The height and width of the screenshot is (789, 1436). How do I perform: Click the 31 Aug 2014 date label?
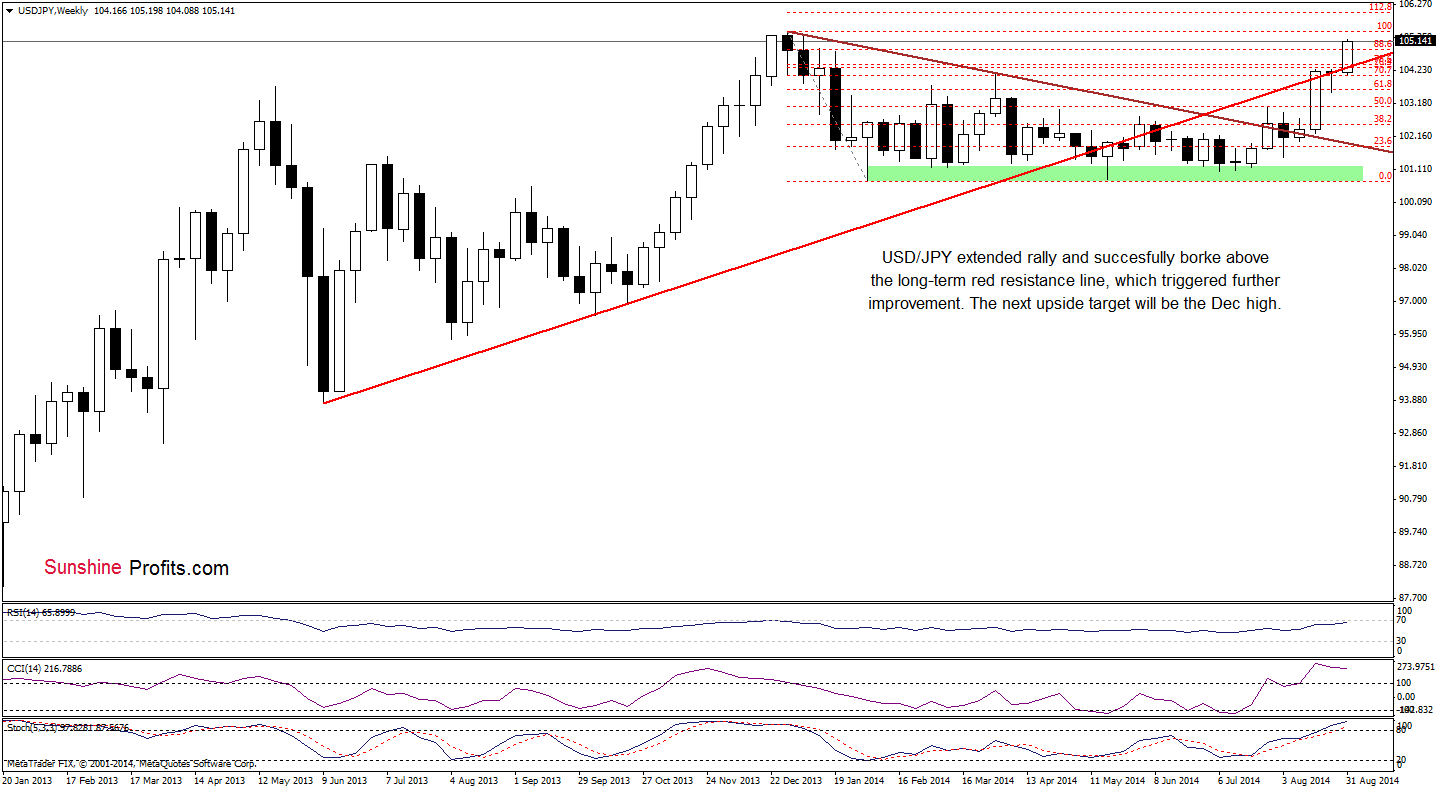[x=1373, y=779]
